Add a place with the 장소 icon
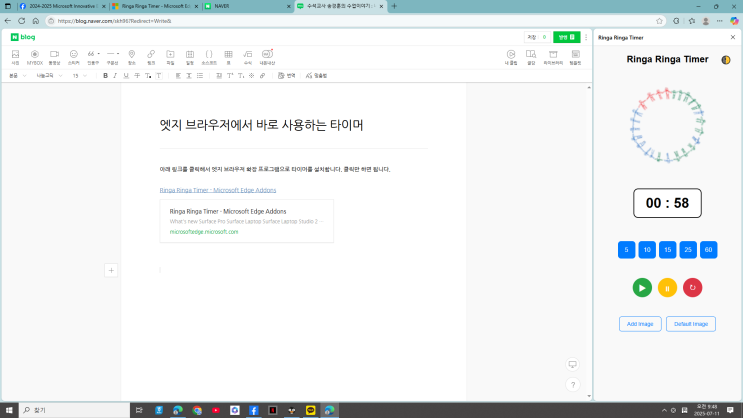 click(x=132, y=56)
